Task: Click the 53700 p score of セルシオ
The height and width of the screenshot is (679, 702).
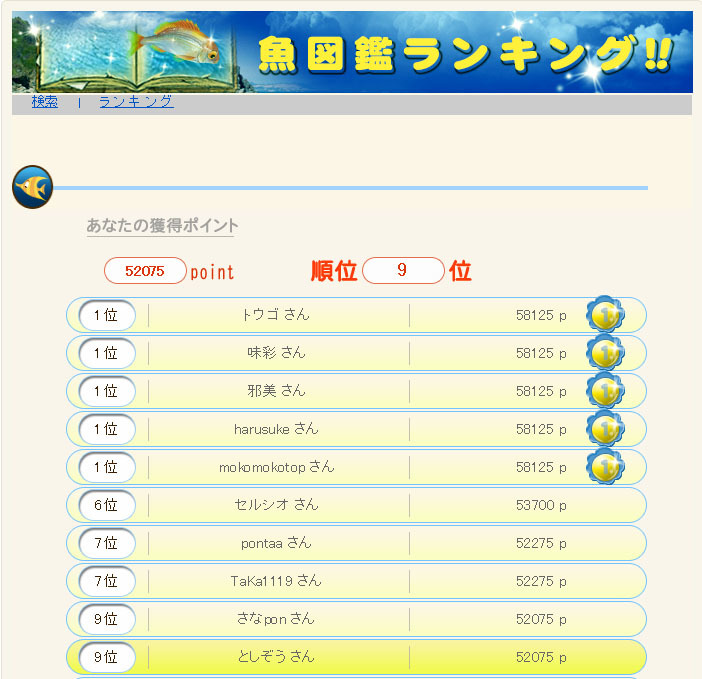Action: 541,505
